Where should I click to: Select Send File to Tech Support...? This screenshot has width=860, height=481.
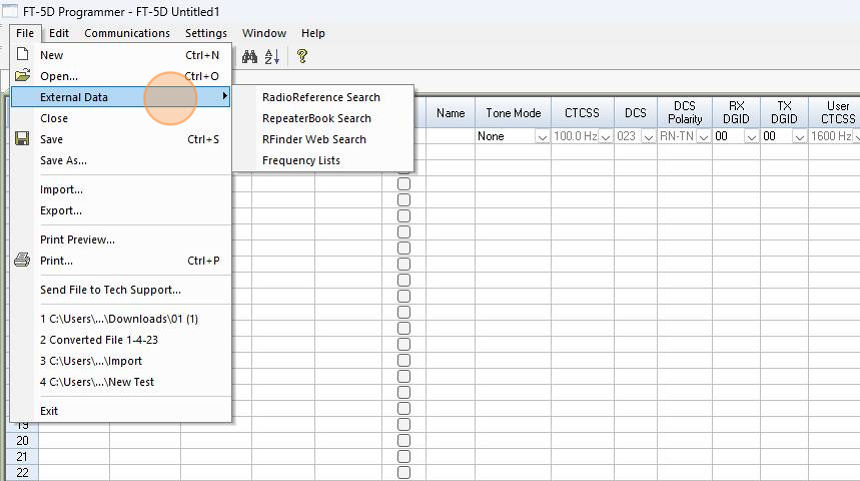[x=121, y=290]
